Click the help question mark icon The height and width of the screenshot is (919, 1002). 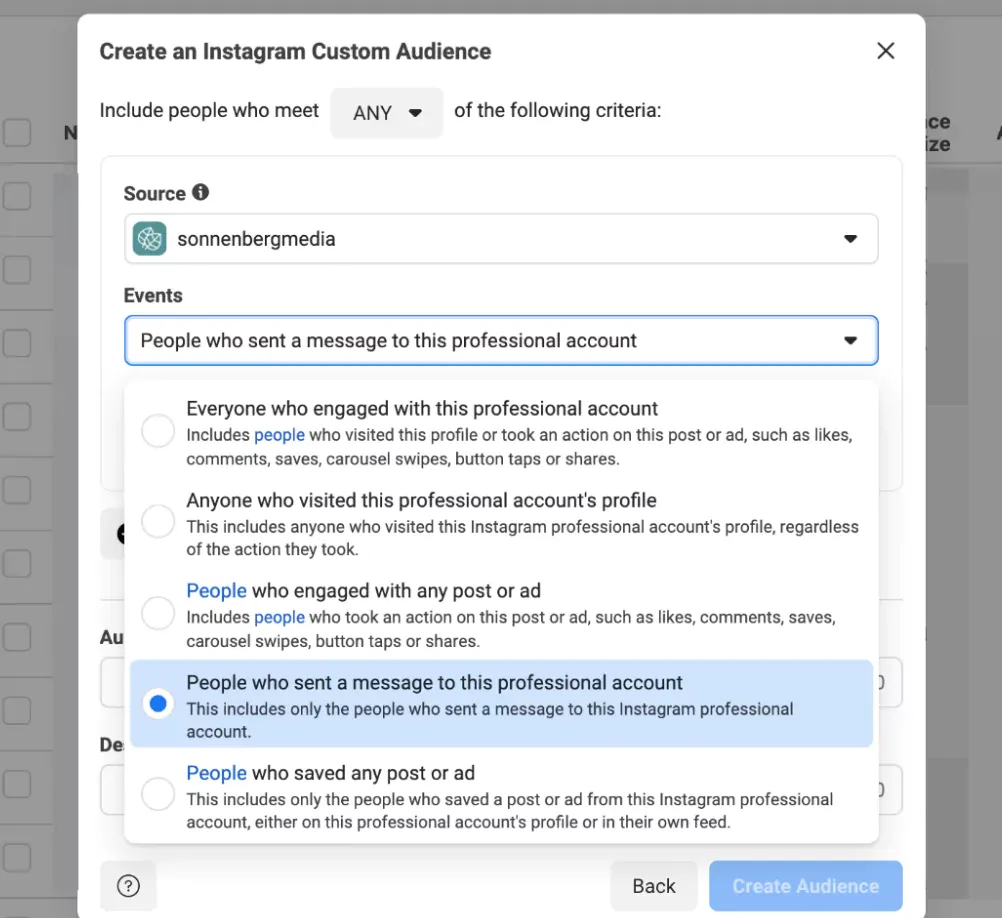click(x=128, y=886)
